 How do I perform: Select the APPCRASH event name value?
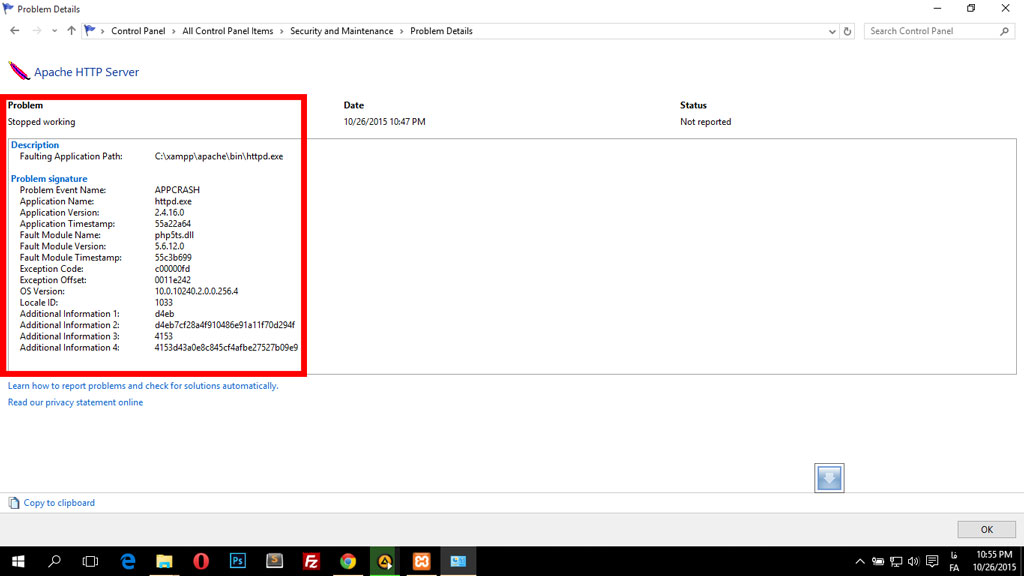pyautogui.click(x=177, y=190)
